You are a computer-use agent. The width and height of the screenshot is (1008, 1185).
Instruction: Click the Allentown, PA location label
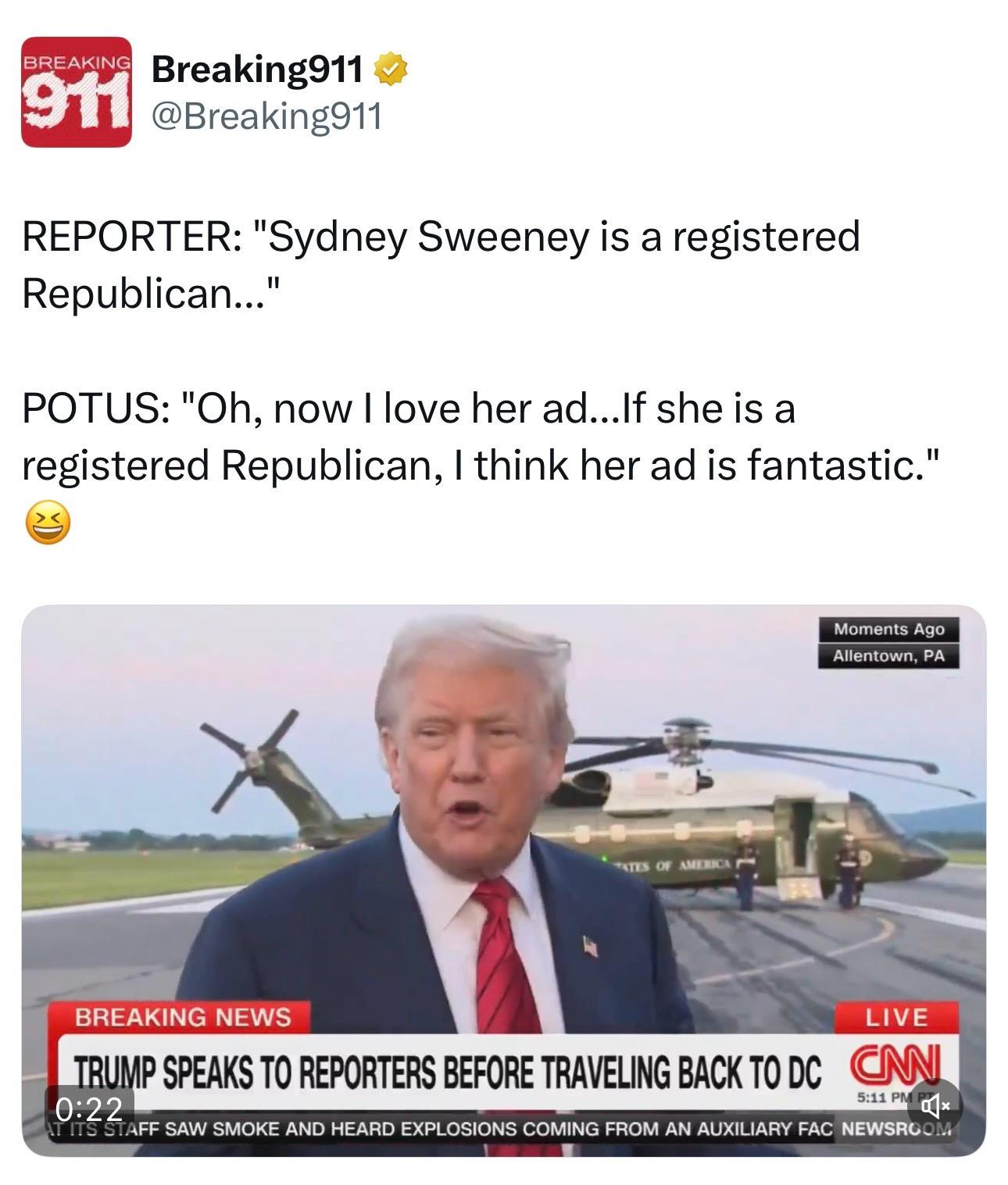888,655
